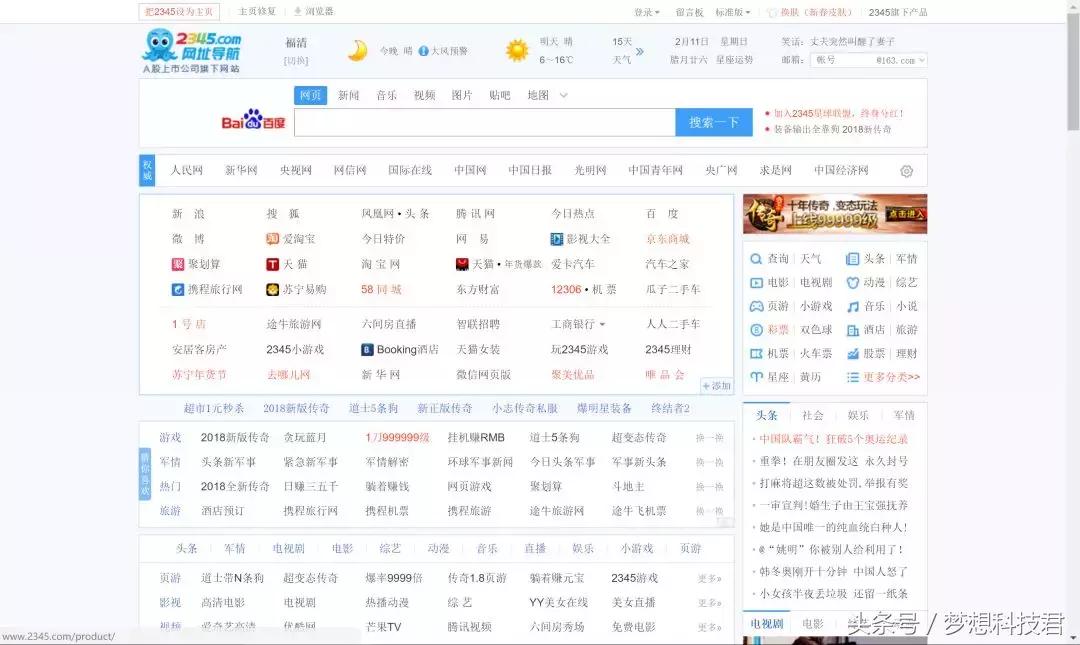The image size is (1080, 645).
Task: Open stocks via the 股票 chart icon
Action: tap(854, 353)
